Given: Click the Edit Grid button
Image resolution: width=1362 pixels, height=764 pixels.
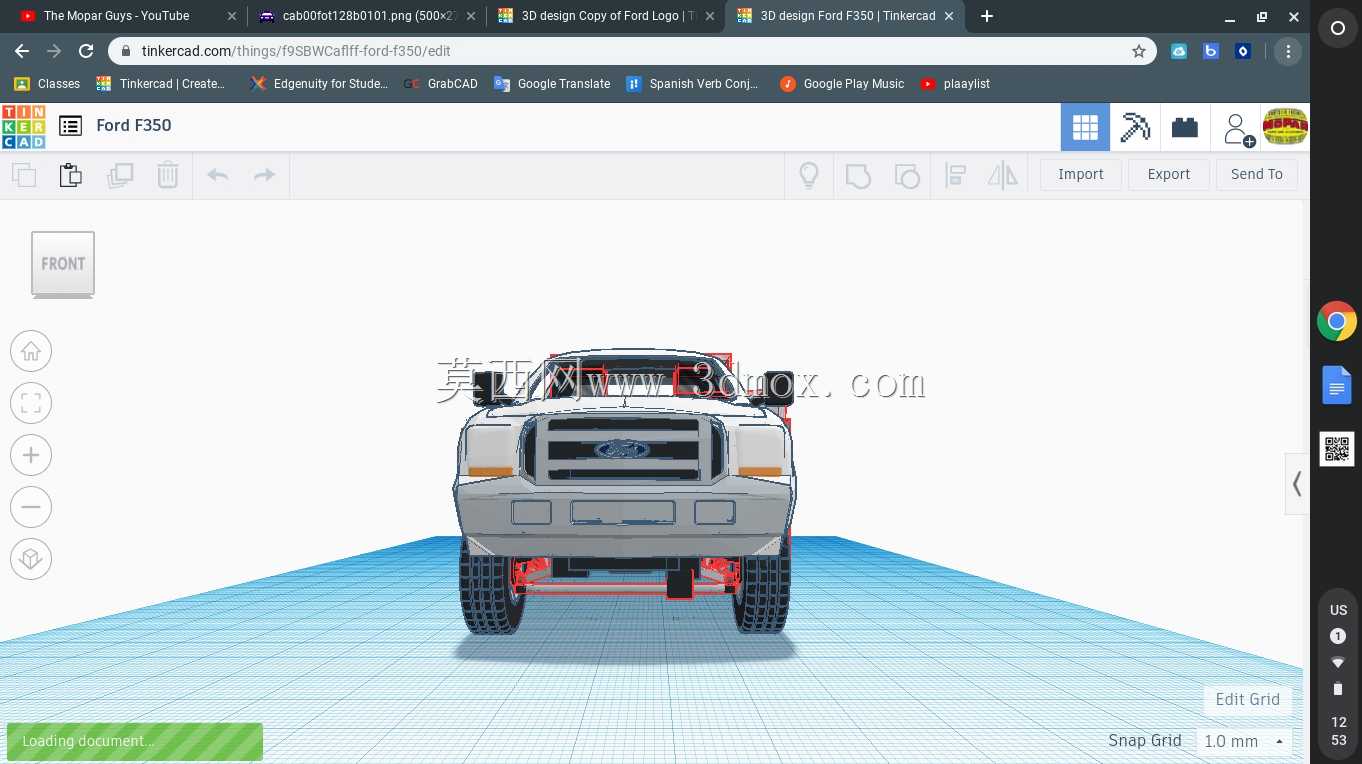Looking at the screenshot, I should (x=1247, y=699).
